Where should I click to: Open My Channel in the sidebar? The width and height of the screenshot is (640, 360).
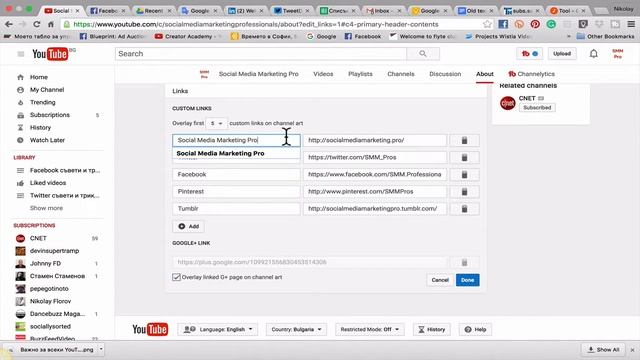(47, 90)
